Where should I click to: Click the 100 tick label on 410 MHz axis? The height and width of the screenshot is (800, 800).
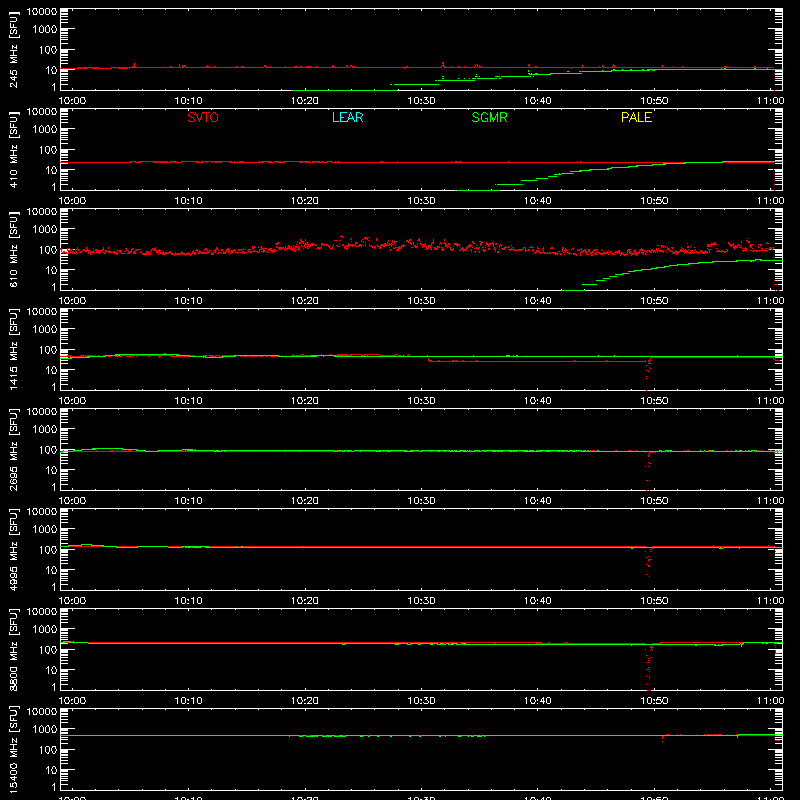48,149
